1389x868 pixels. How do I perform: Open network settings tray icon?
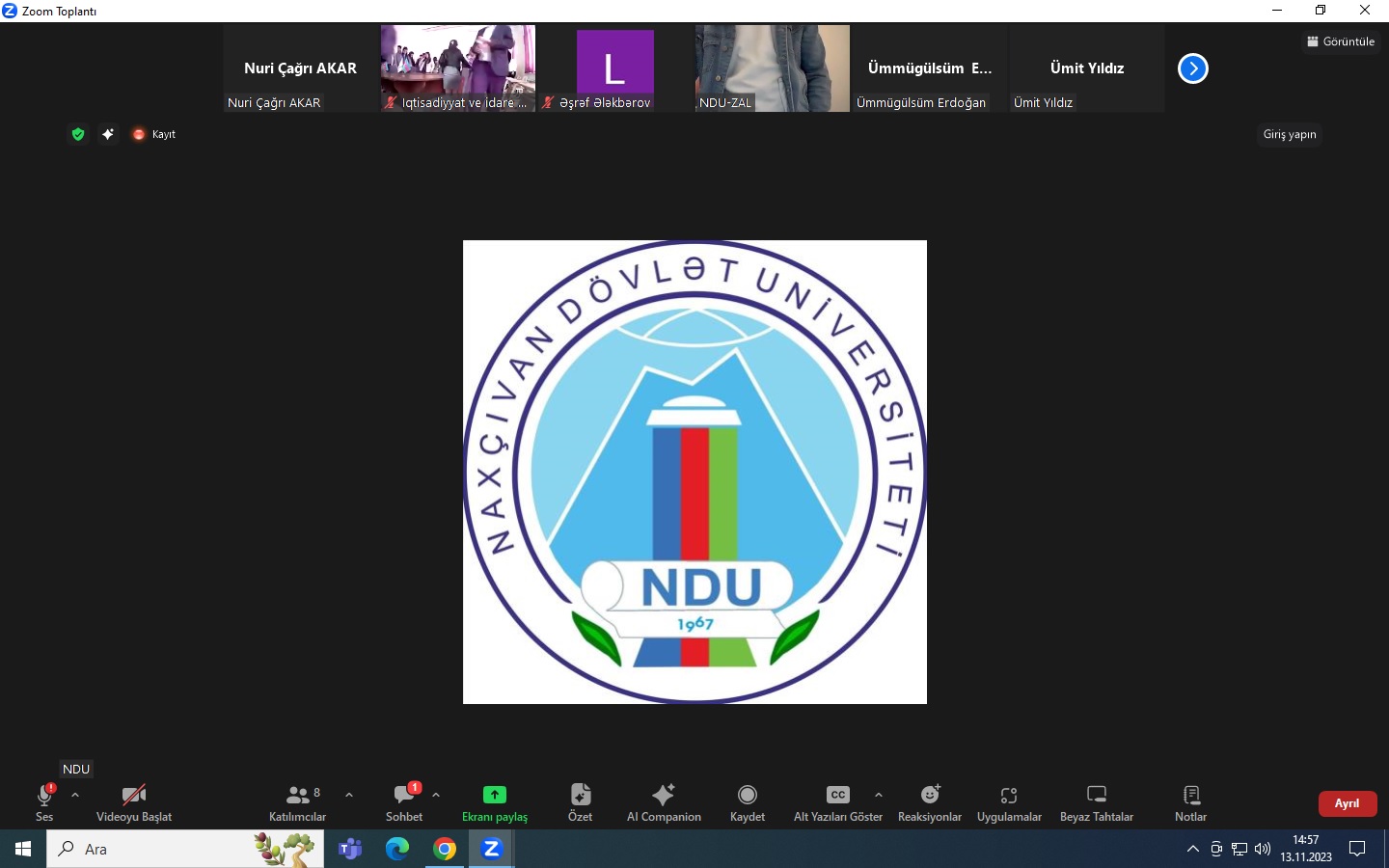tap(1239, 849)
